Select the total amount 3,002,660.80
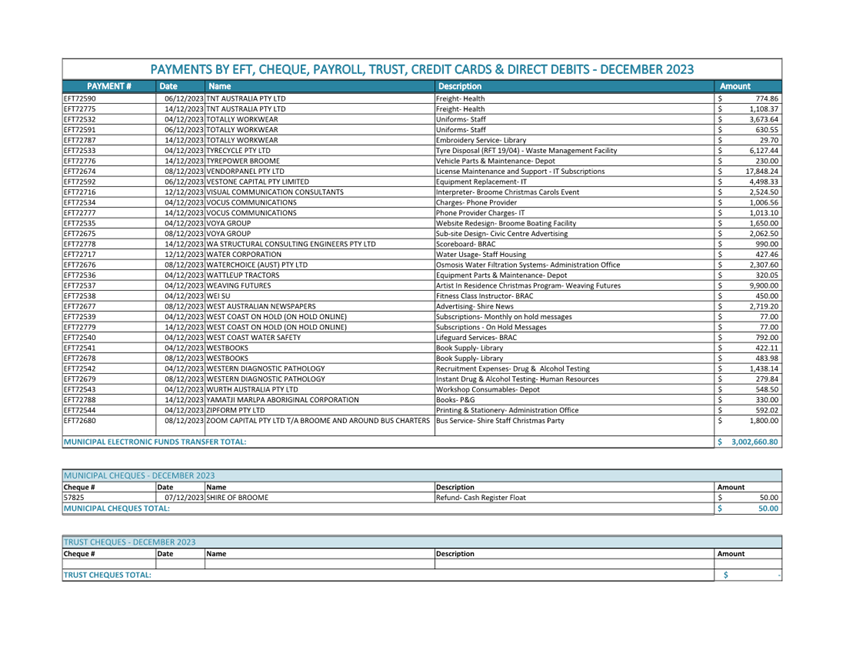The width and height of the screenshot is (846, 654). (754, 441)
